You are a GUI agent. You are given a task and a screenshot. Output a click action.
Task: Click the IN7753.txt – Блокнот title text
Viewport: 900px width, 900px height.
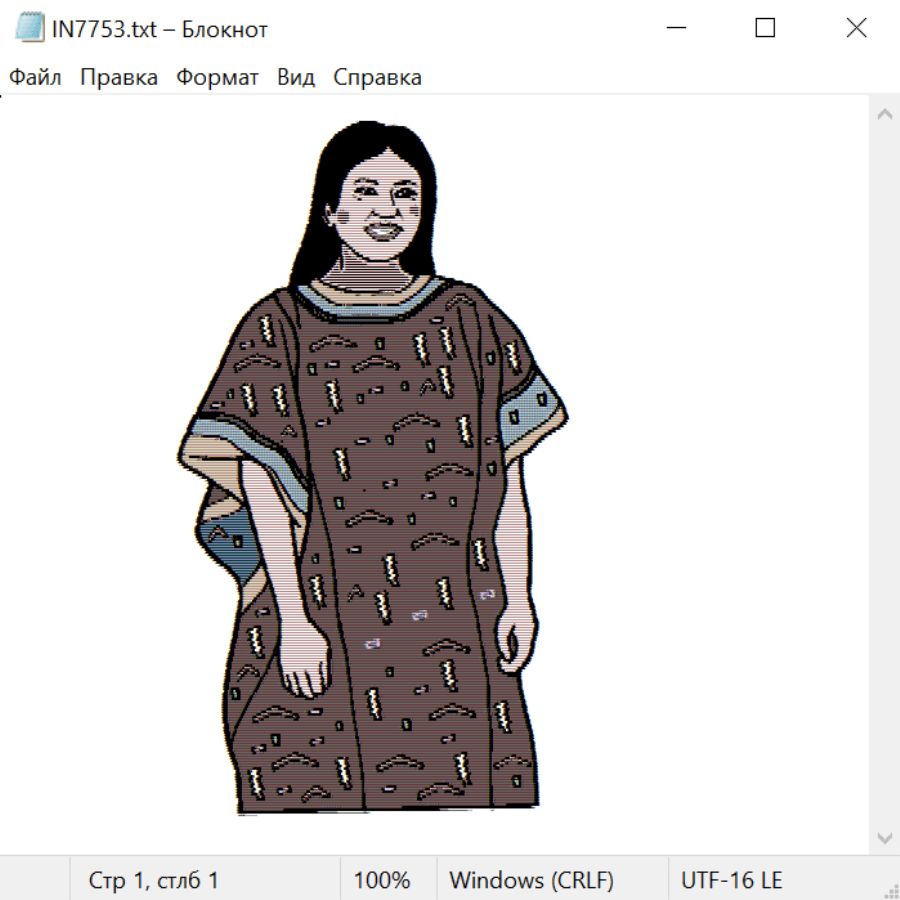point(160,29)
